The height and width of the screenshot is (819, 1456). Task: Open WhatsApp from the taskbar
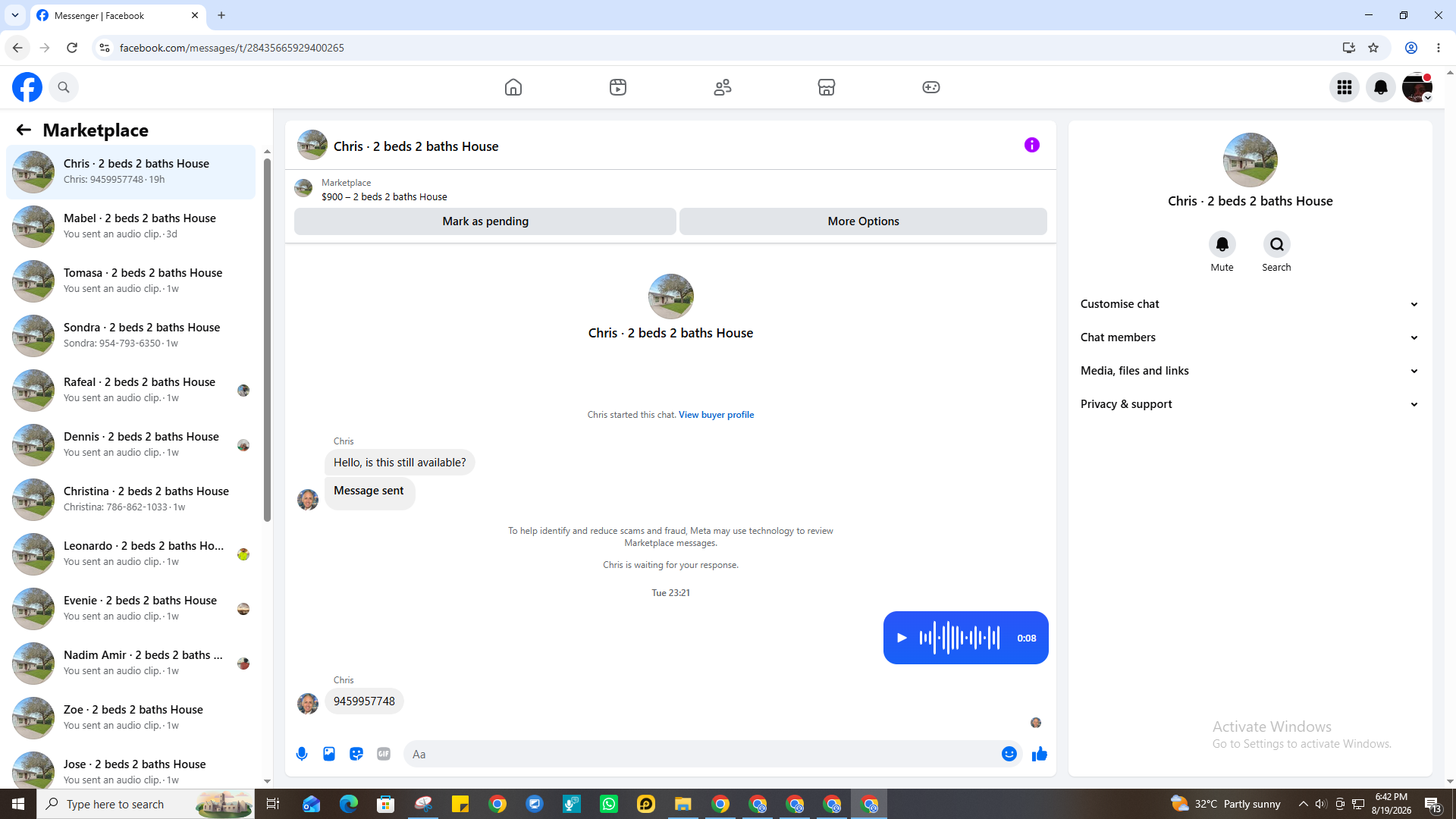pyautogui.click(x=609, y=804)
